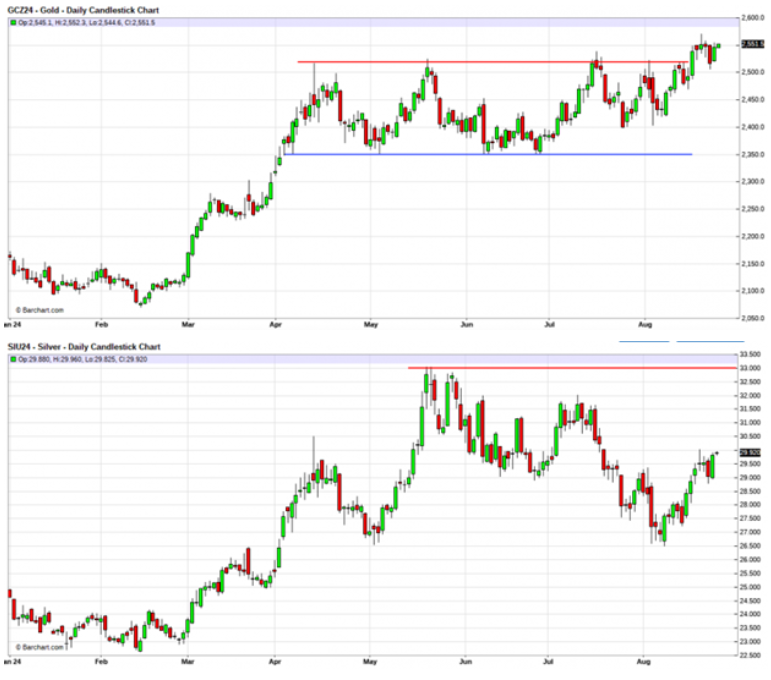Click the Mar label on gold time axis

click(x=188, y=325)
